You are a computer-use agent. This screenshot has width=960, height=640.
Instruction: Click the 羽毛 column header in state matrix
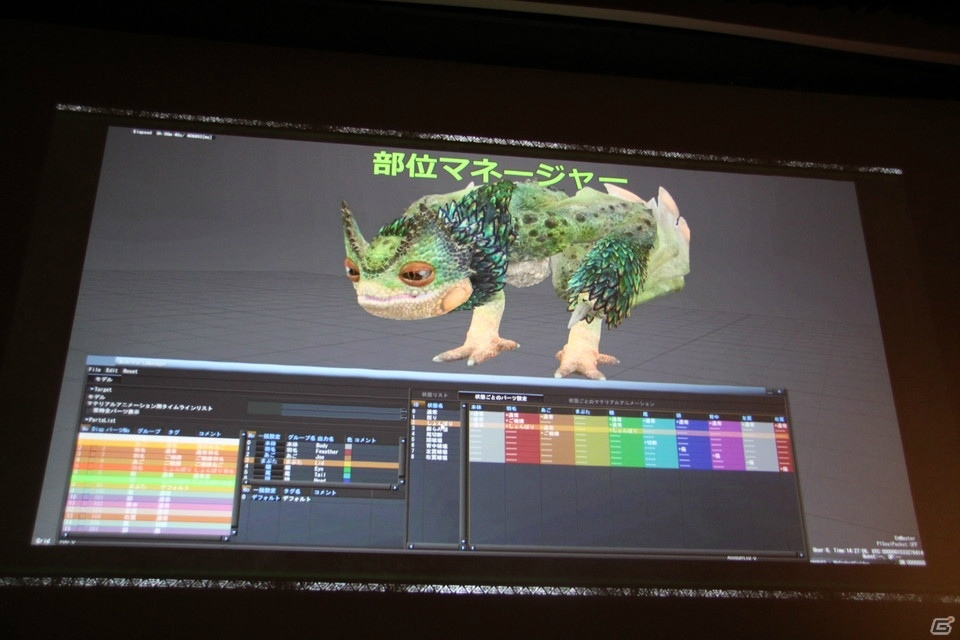510,408
